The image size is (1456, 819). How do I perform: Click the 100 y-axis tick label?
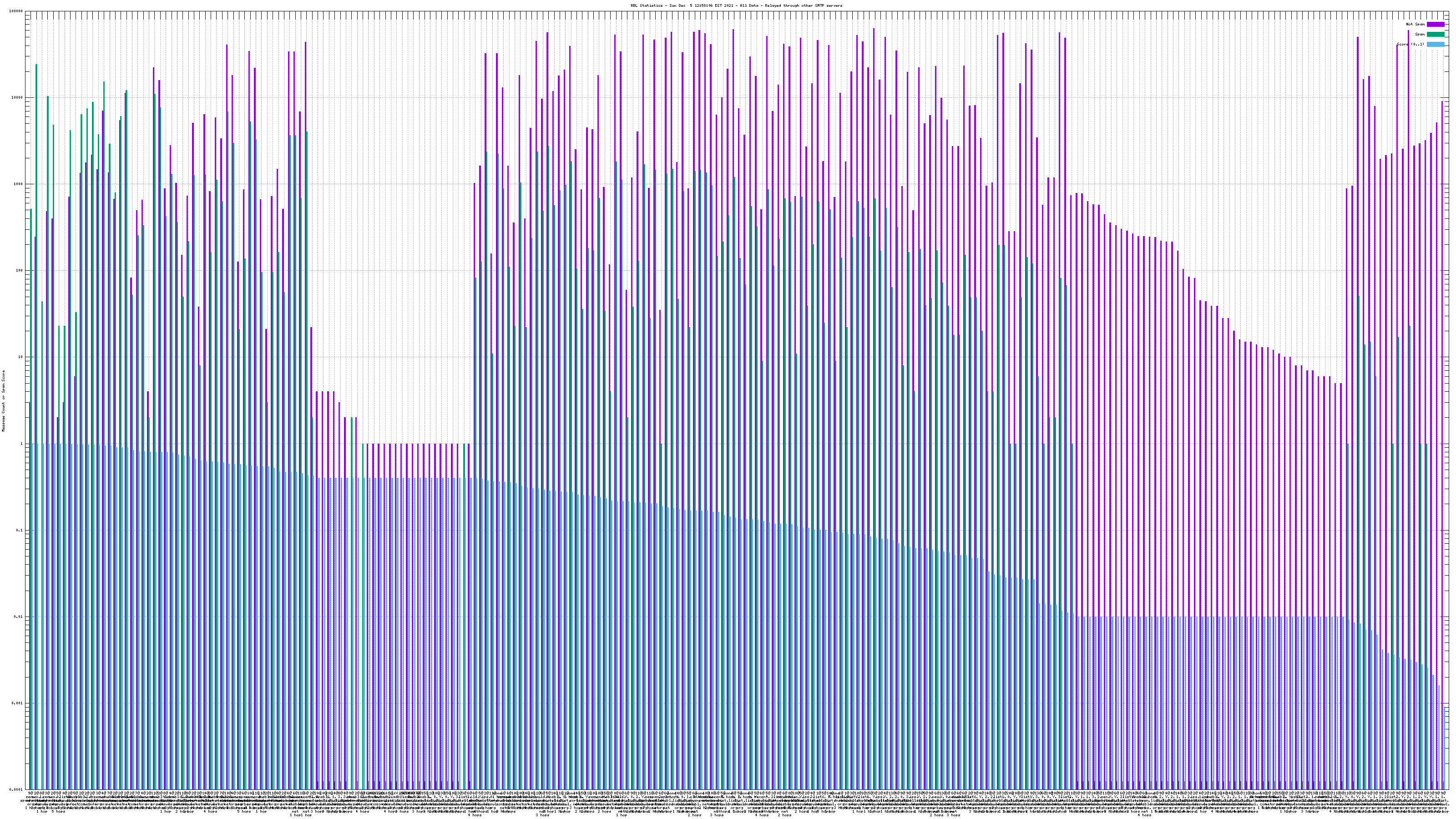[x=20, y=271]
